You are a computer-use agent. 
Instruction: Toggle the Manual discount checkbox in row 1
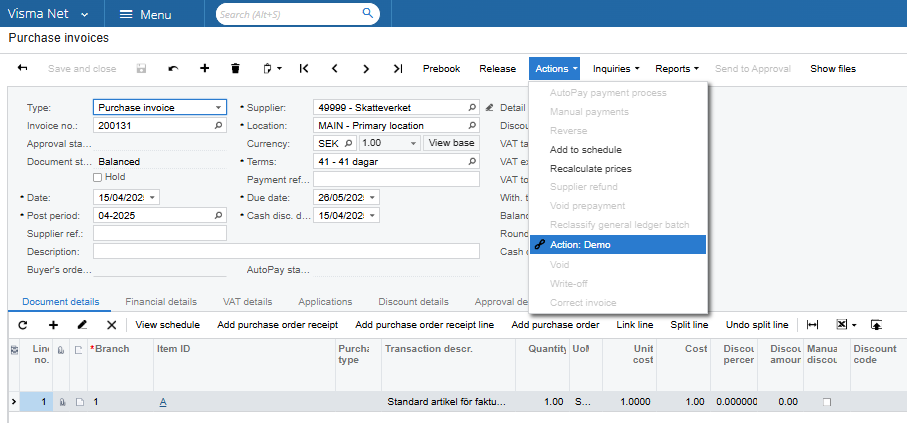pos(825,402)
